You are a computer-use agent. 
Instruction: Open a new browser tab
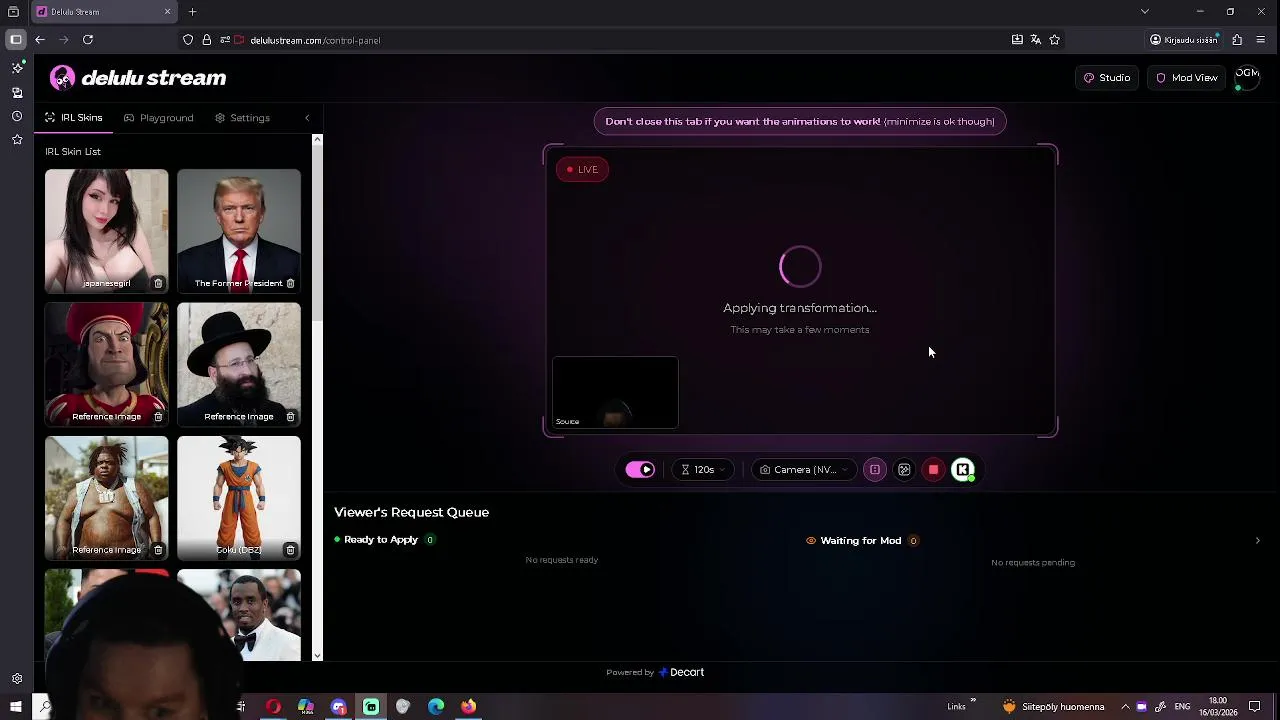click(192, 12)
